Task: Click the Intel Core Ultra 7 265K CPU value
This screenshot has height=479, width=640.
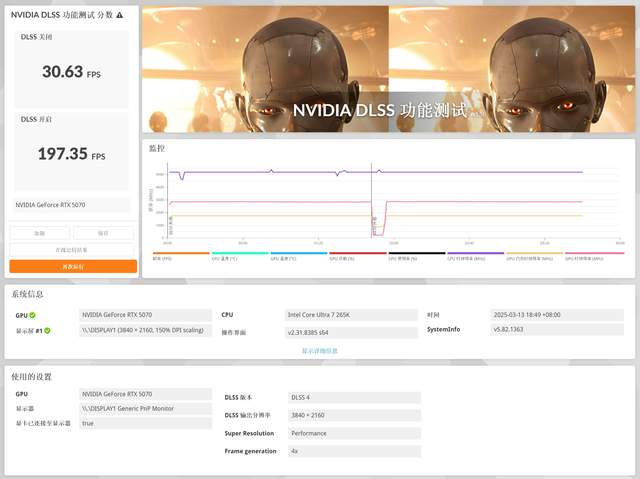Action: coord(351,315)
